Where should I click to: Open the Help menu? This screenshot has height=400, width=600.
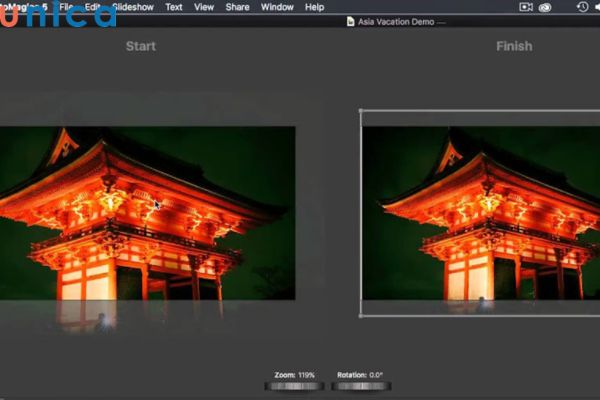point(315,7)
